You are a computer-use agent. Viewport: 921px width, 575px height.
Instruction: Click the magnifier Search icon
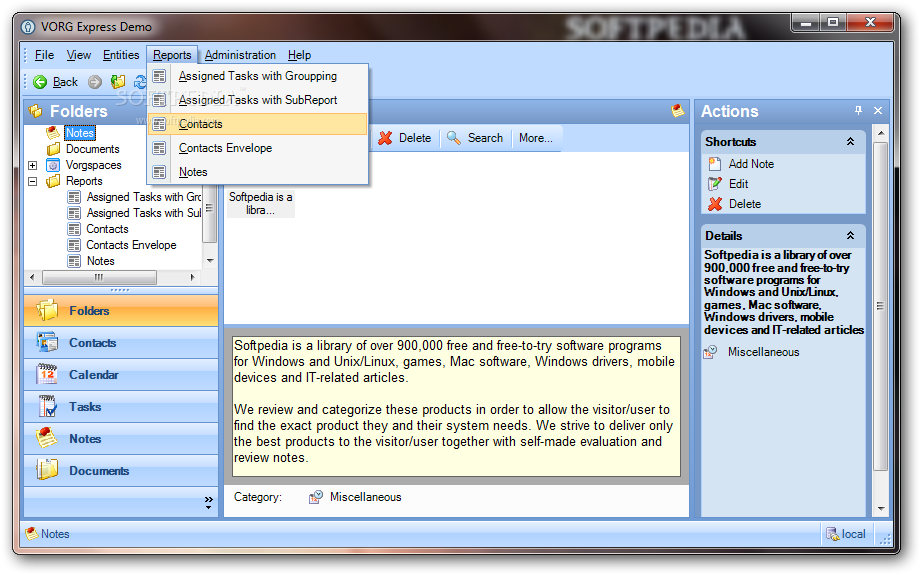[x=453, y=138]
